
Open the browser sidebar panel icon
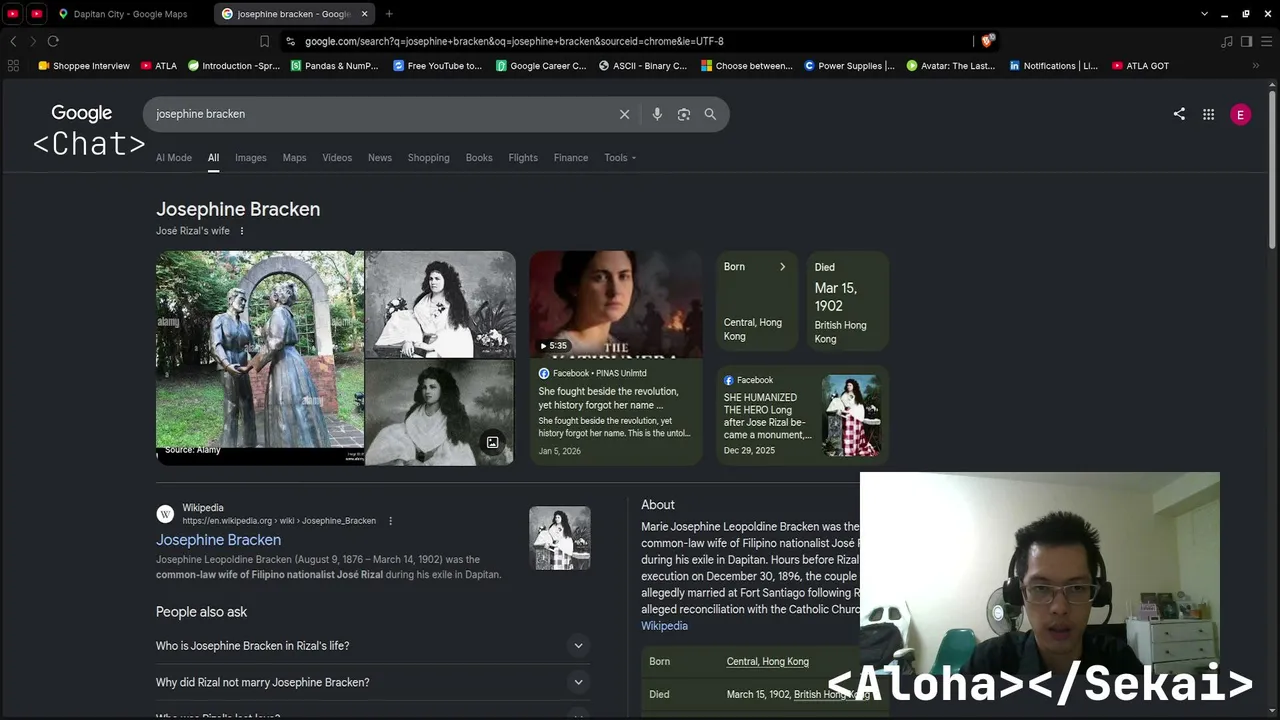[1246, 41]
